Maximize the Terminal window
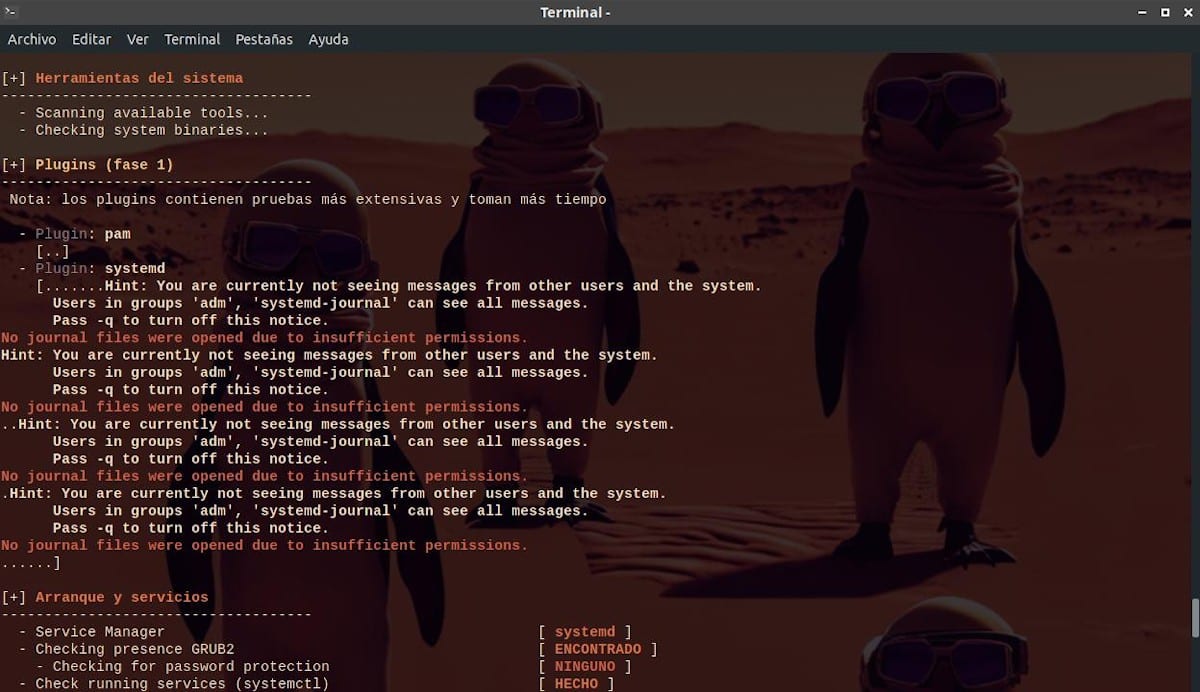The height and width of the screenshot is (692, 1200). tap(1165, 12)
